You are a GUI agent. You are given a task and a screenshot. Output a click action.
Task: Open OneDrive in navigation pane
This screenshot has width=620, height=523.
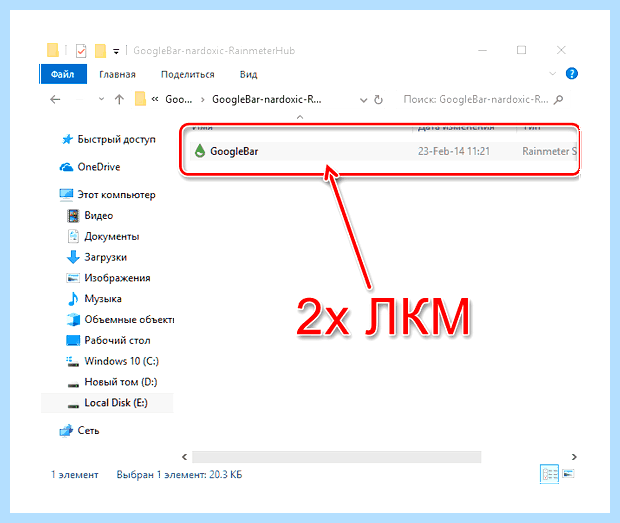[x=98, y=167]
